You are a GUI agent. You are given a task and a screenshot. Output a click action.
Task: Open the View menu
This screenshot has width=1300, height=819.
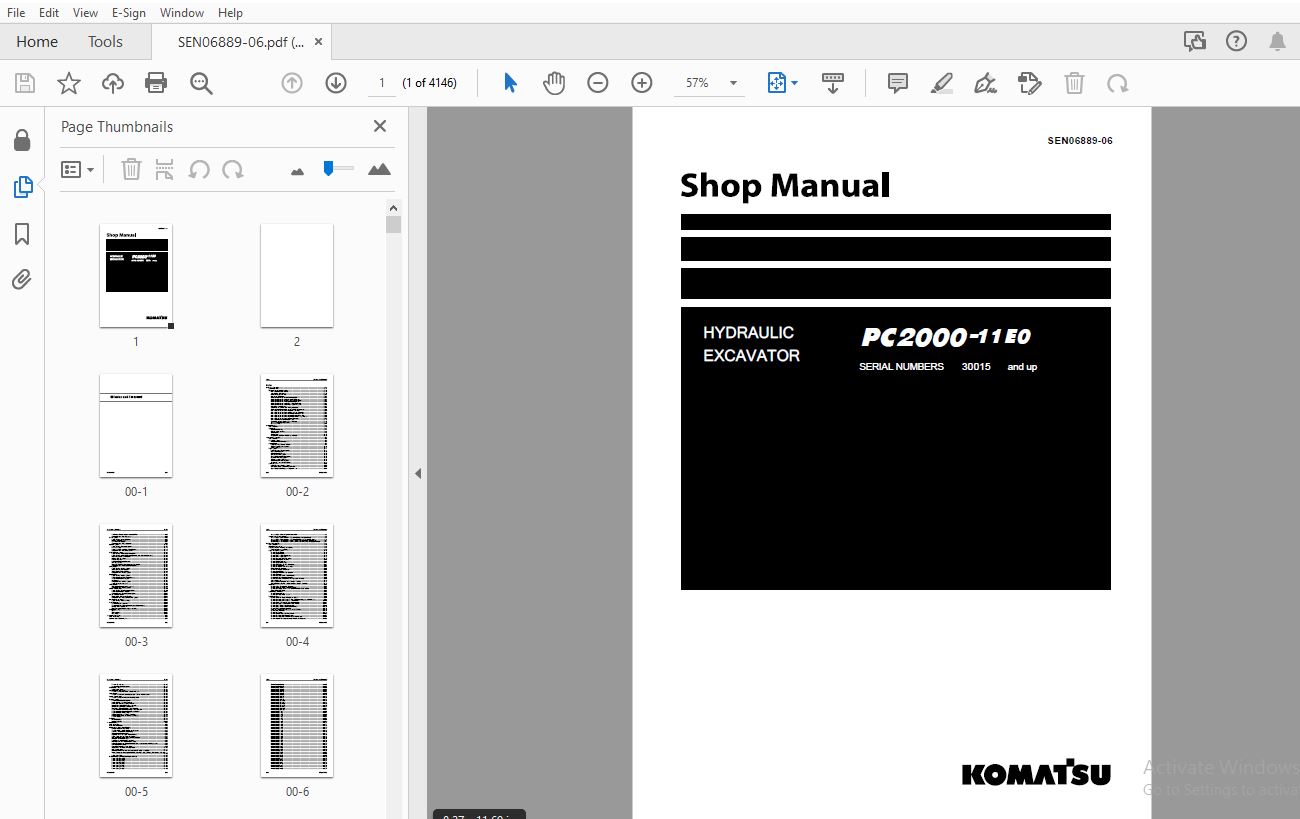pyautogui.click(x=85, y=12)
